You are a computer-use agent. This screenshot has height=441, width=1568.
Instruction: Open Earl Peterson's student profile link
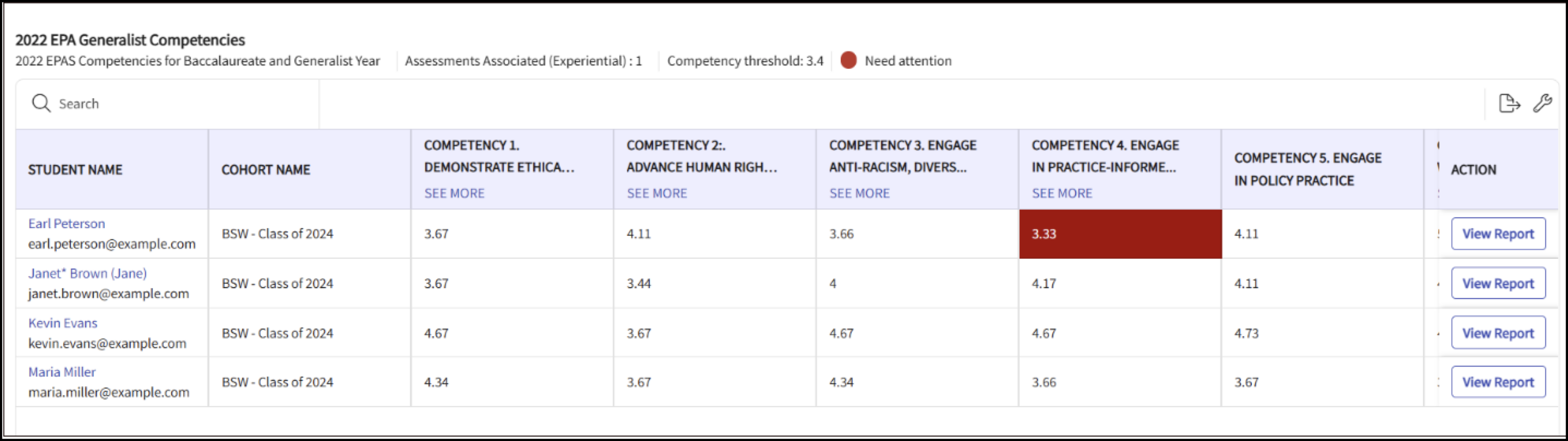67,224
